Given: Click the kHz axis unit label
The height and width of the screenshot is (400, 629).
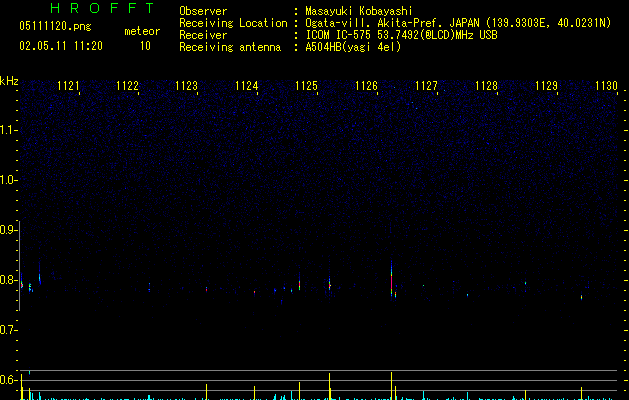Looking at the screenshot, I should click(x=9, y=81).
